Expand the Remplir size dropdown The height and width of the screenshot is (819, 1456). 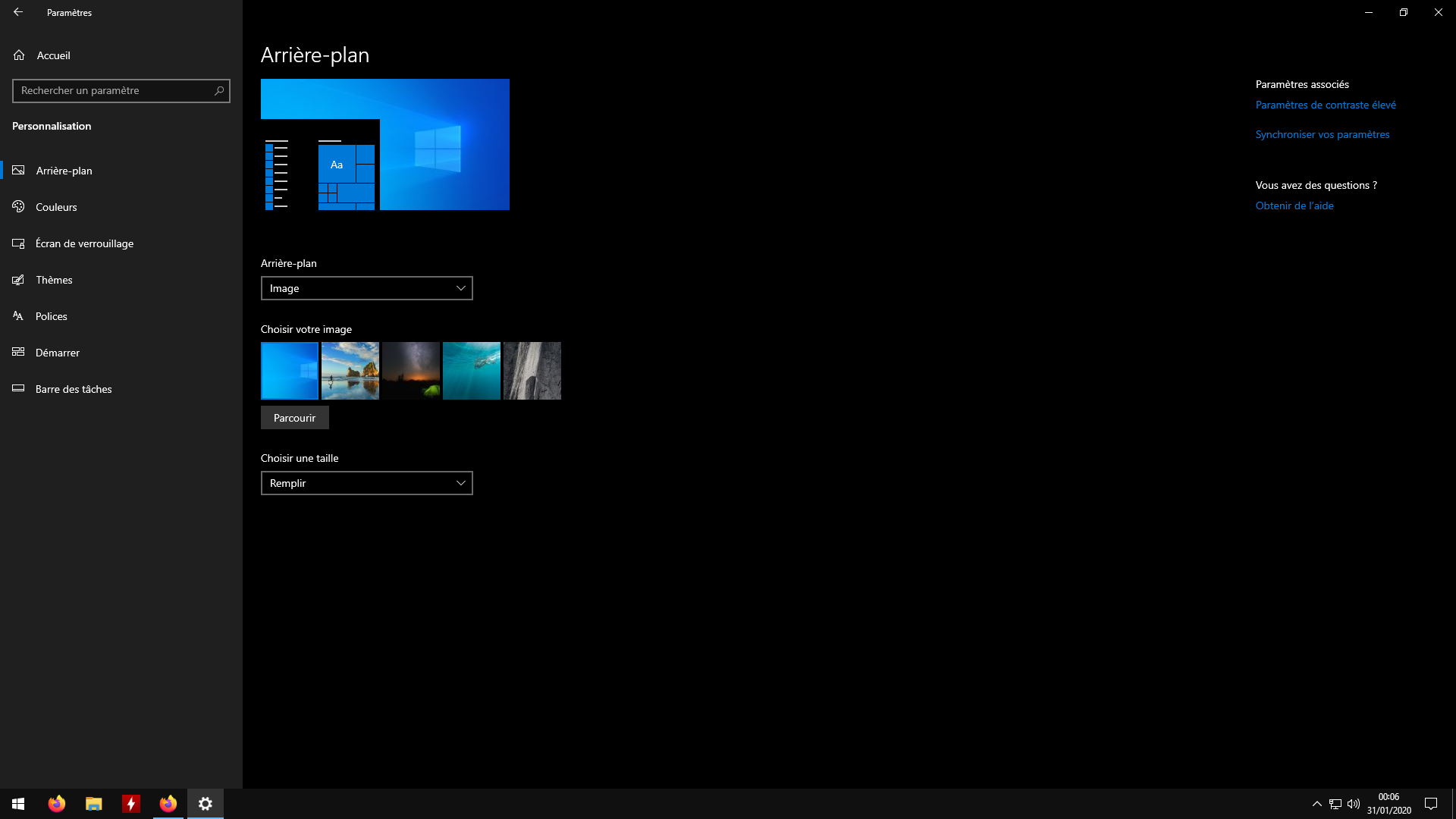(366, 483)
